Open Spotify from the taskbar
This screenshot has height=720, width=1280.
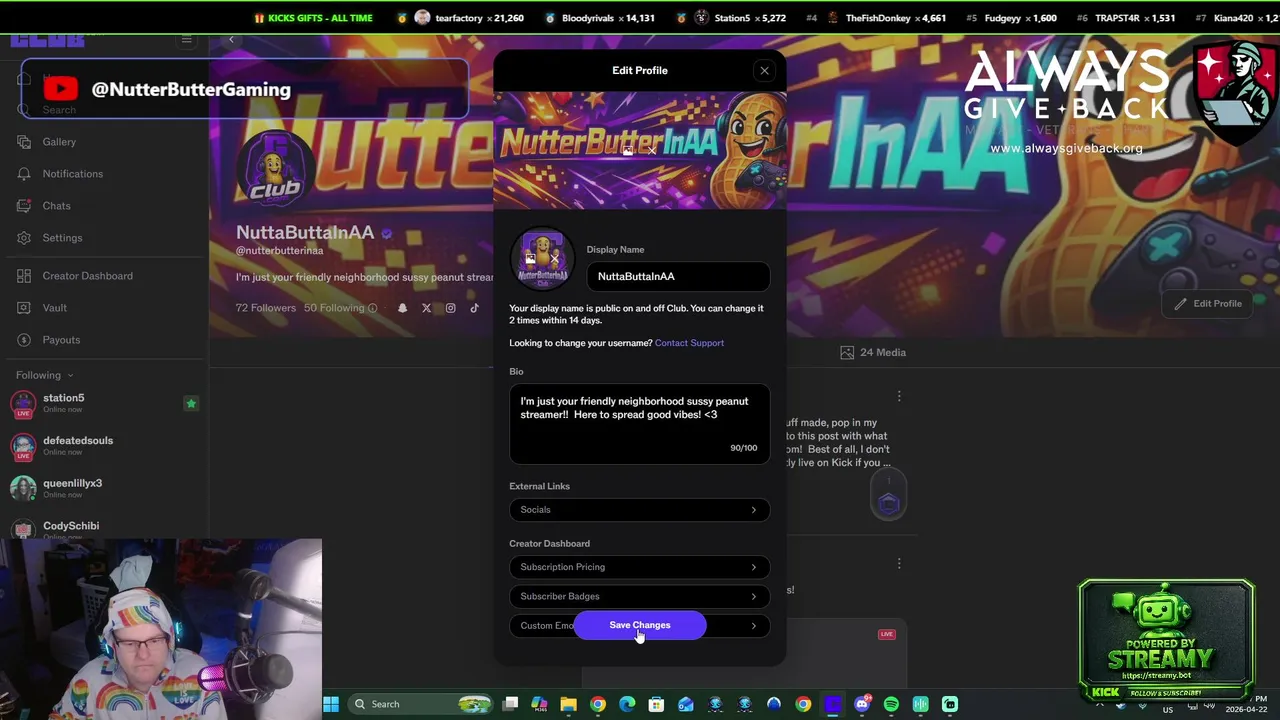click(x=891, y=704)
